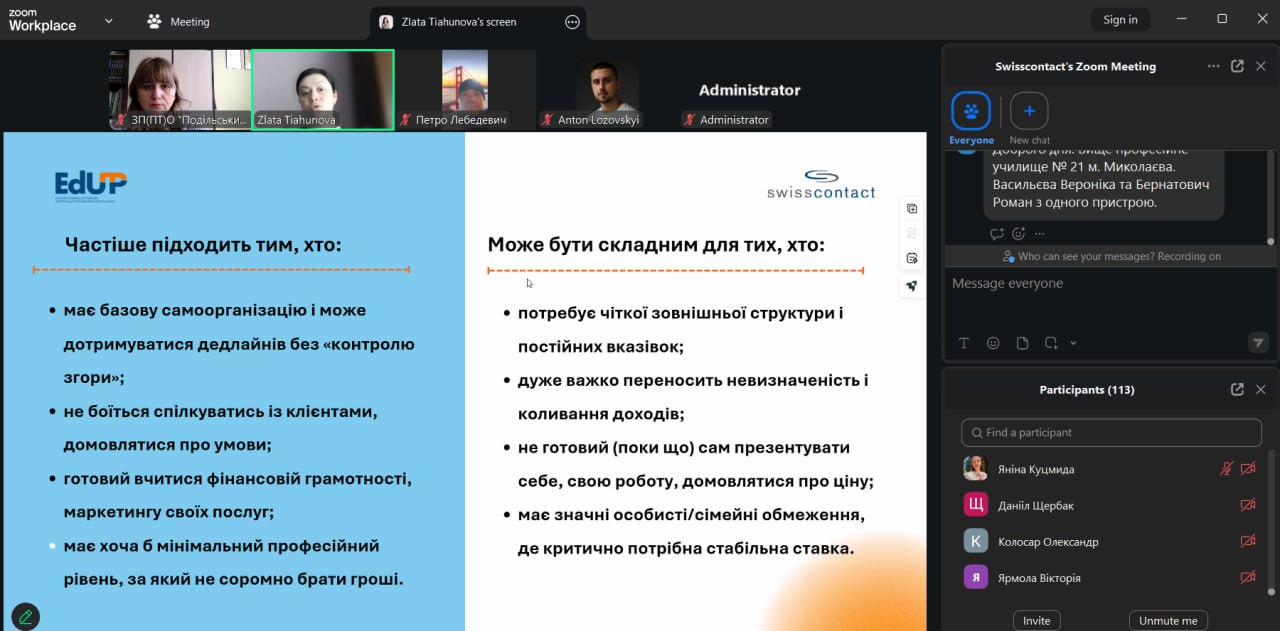Click the rocket icon on slide toolbar

[x=911, y=285]
